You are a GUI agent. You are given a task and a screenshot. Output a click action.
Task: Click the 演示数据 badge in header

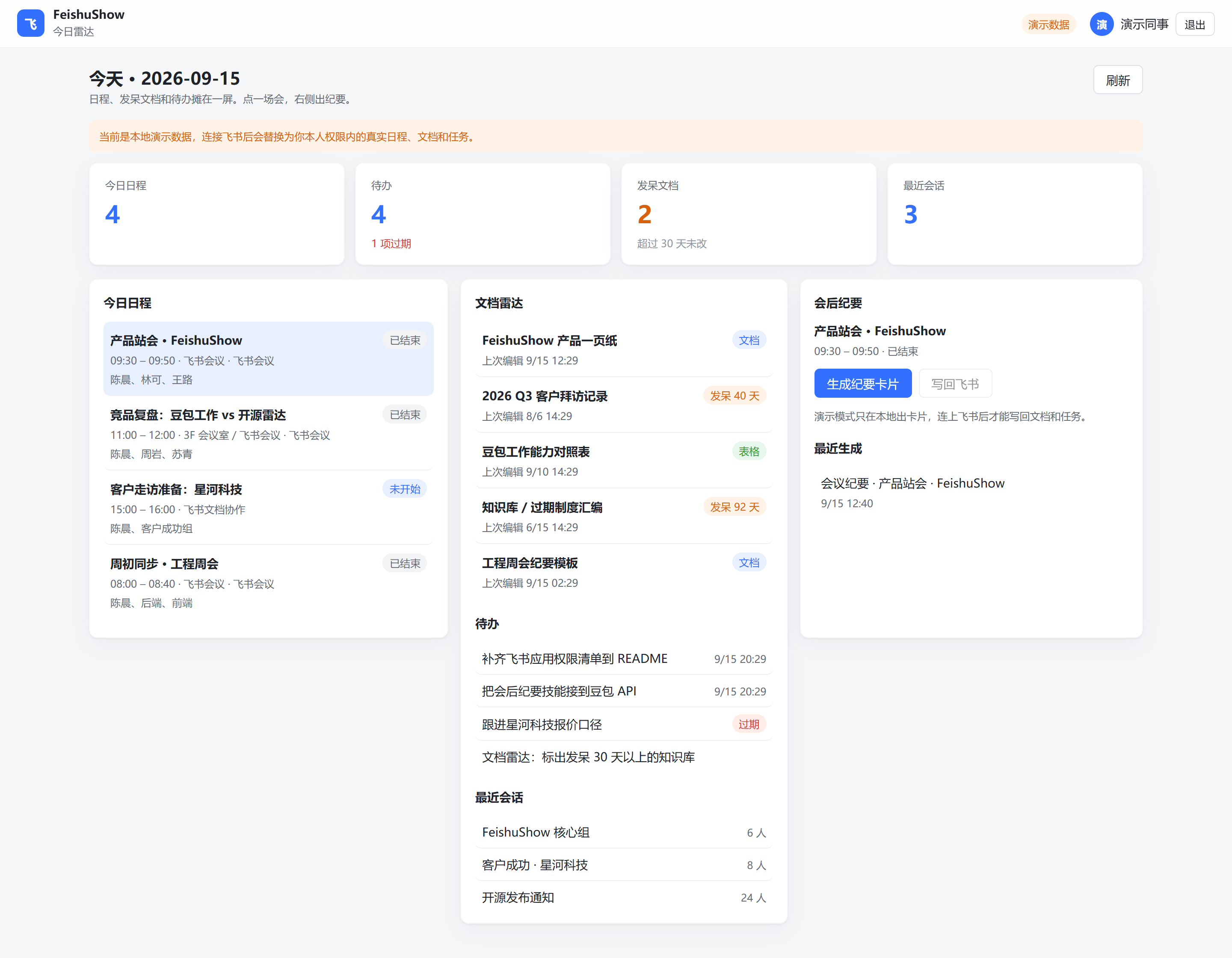(1048, 24)
